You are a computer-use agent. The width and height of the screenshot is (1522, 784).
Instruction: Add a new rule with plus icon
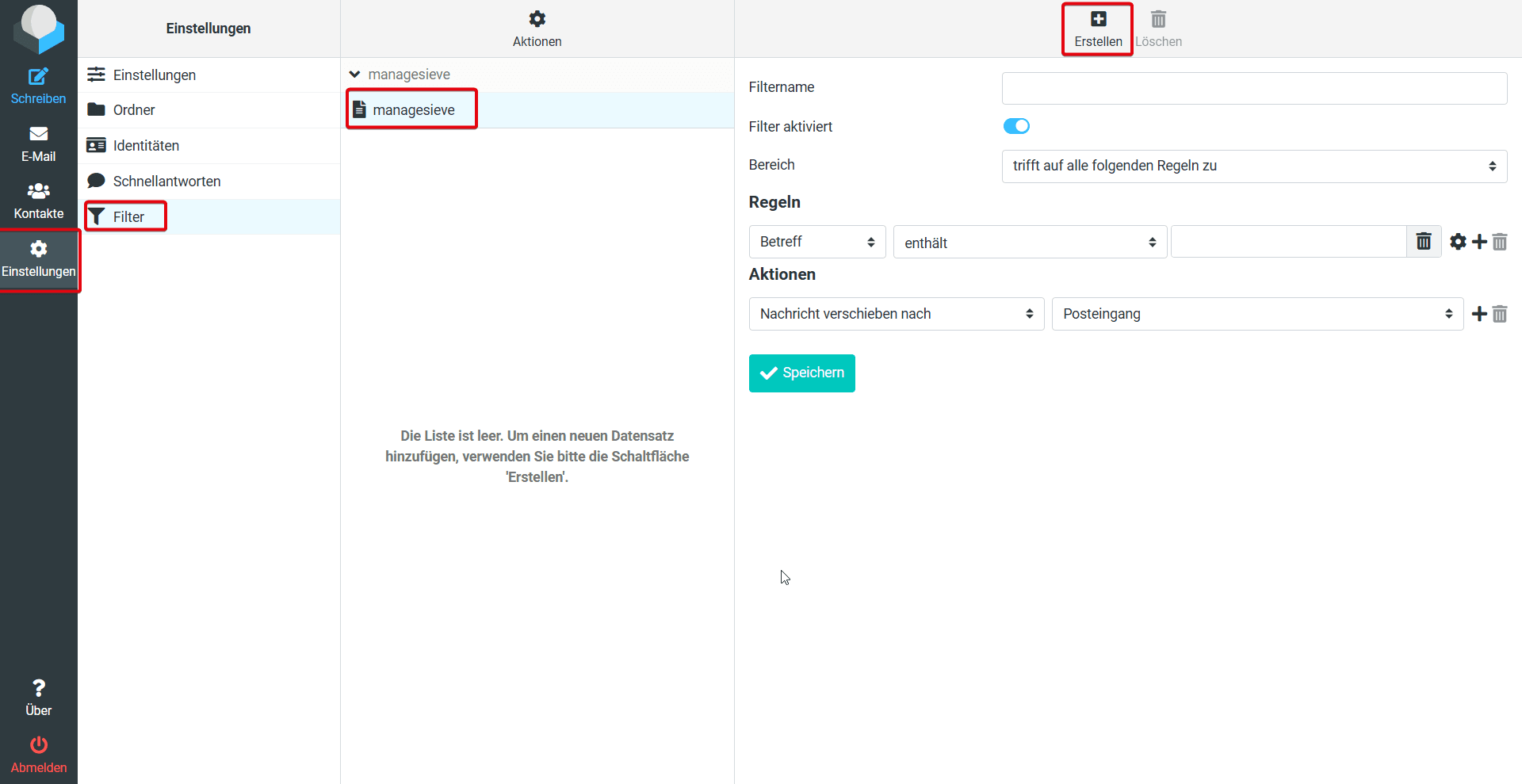tap(1479, 242)
